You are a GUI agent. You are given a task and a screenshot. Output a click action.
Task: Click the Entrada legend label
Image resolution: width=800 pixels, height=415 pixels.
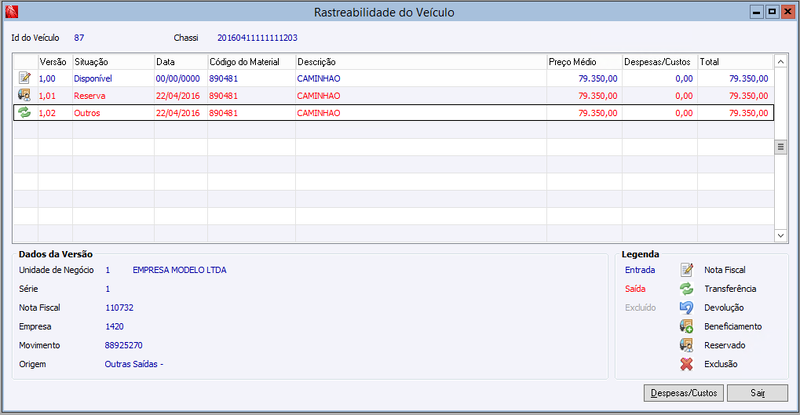coord(640,270)
